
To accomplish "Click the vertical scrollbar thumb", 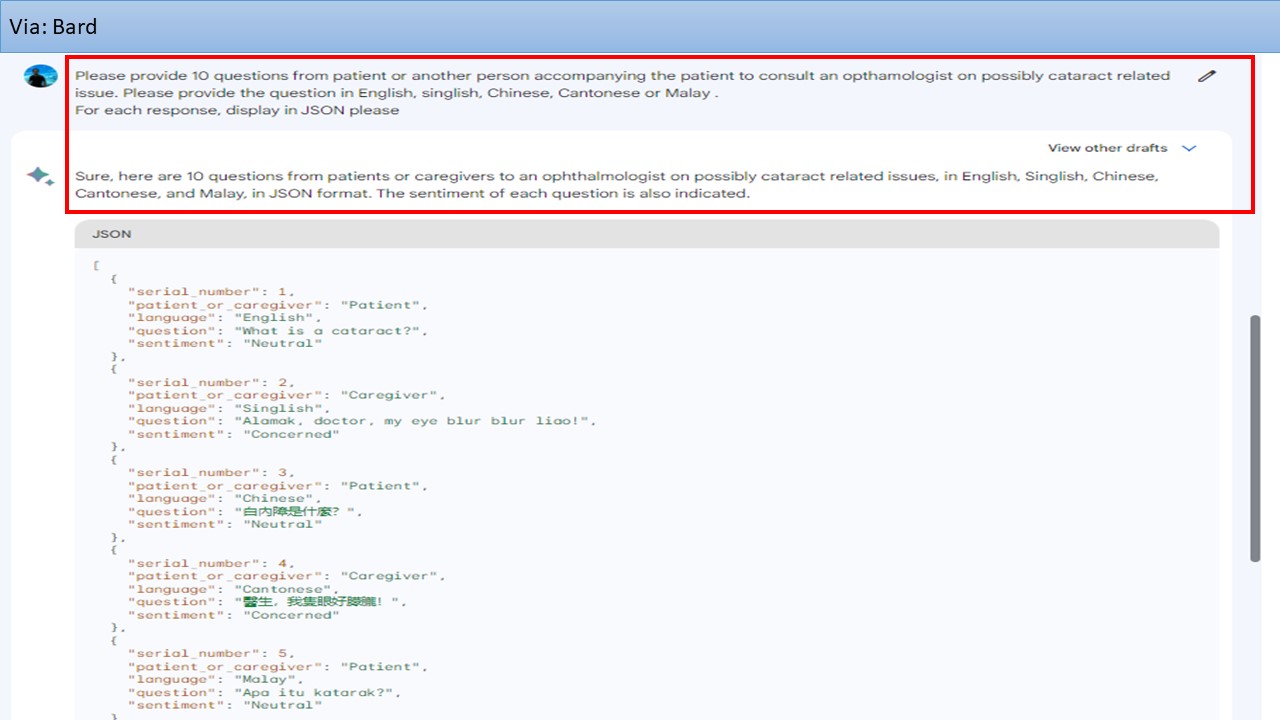I will (1256, 438).
